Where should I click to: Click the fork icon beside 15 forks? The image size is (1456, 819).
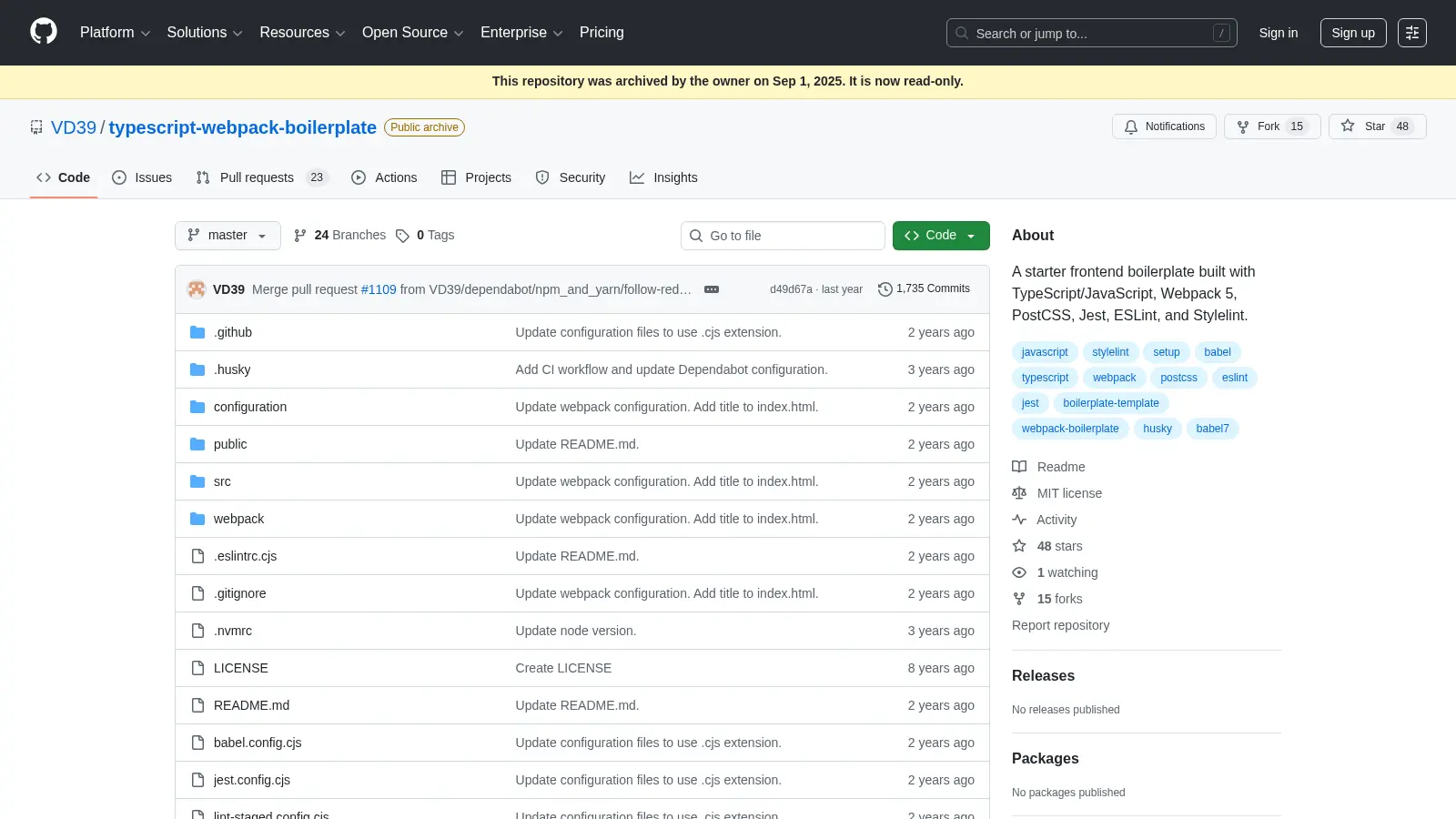(1019, 599)
